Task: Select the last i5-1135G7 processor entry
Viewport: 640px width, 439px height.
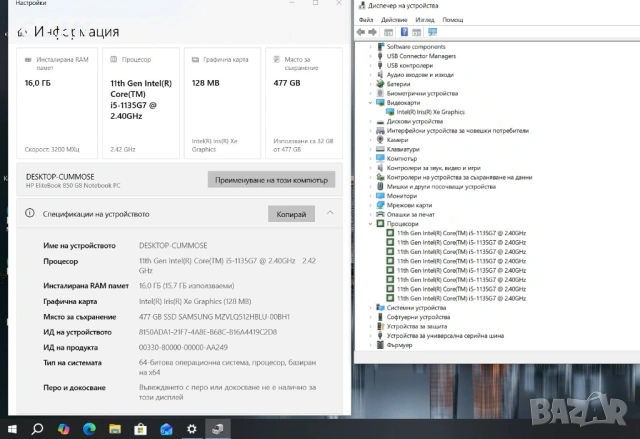Action: click(461, 298)
